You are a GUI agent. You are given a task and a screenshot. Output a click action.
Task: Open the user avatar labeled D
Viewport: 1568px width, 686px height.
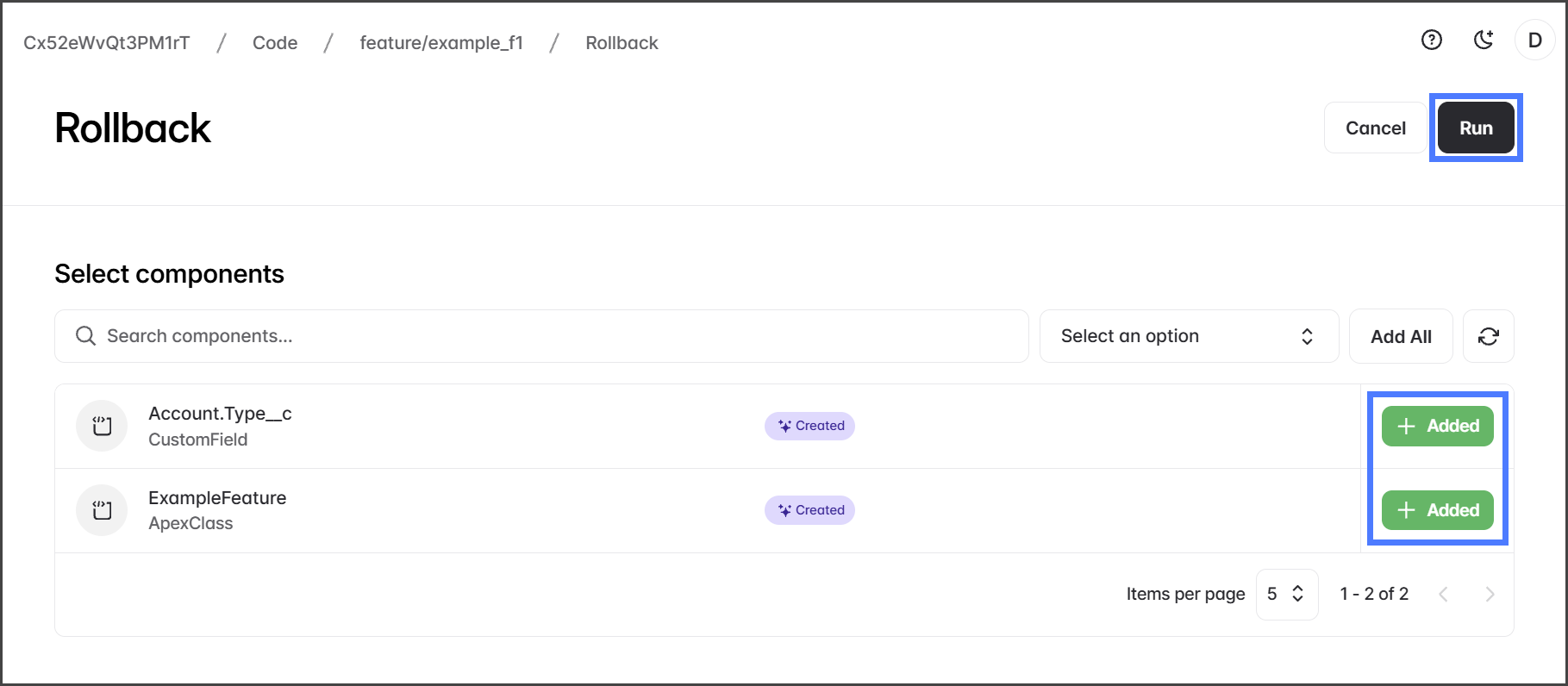click(x=1534, y=40)
